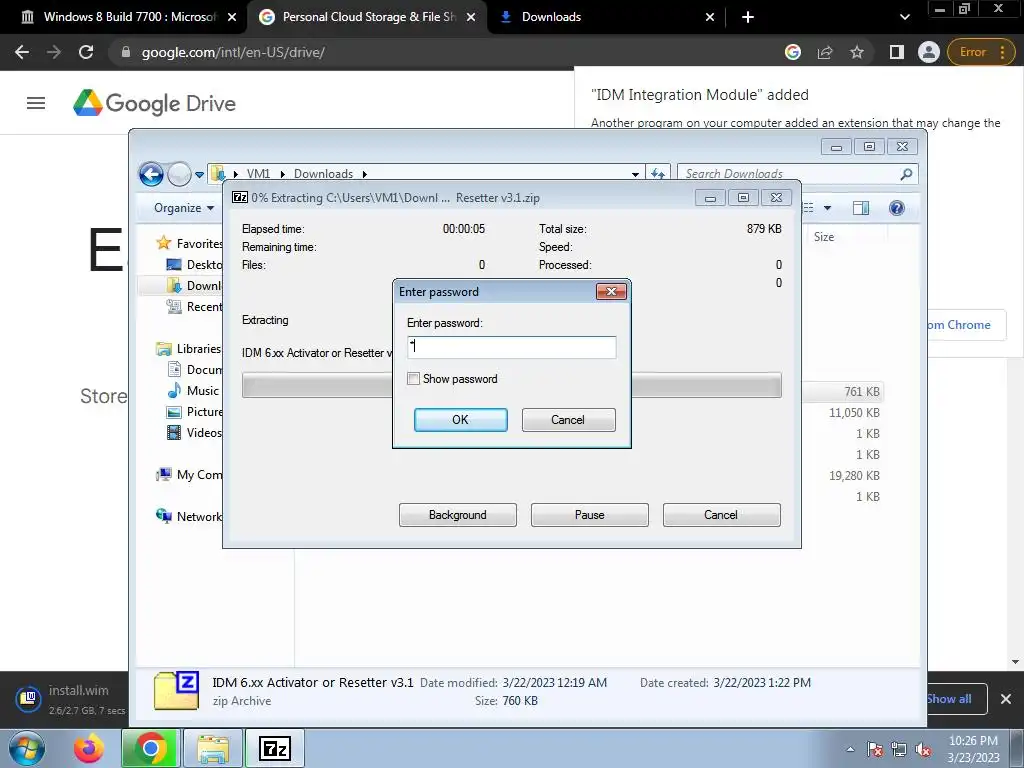Sort by the Size column header
Viewport: 1024px width, 768px height.
tap(824, 237)
